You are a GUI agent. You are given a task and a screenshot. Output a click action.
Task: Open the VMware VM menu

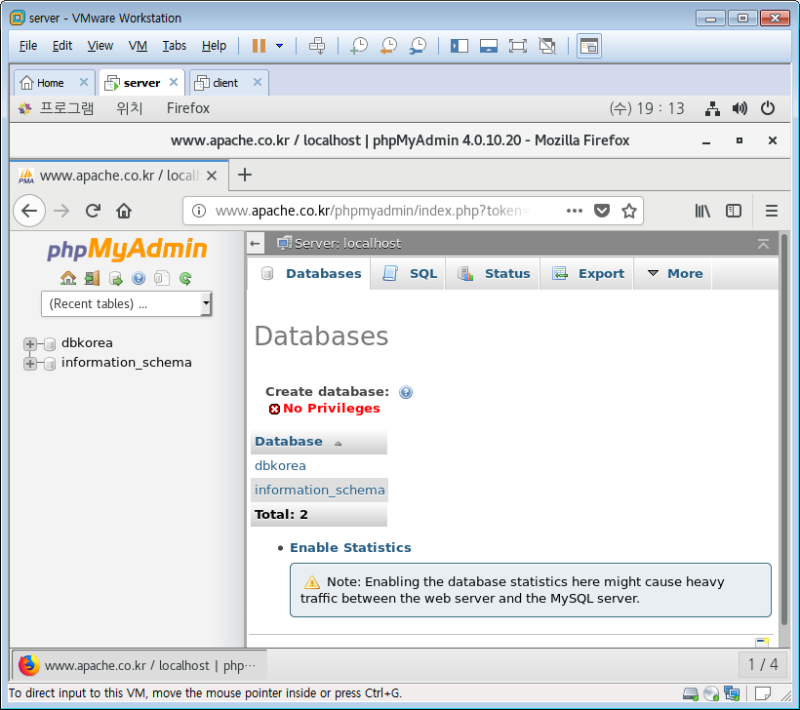tap(138, 46)
